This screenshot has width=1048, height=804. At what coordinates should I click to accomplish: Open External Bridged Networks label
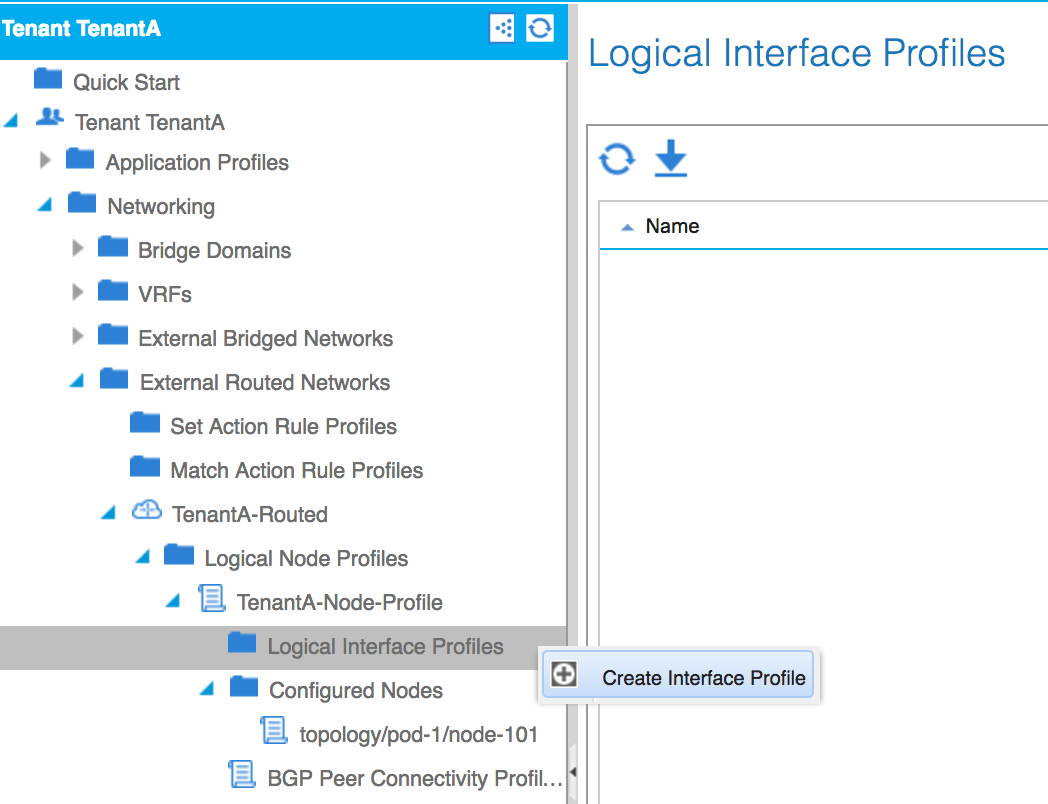point(265,338)
